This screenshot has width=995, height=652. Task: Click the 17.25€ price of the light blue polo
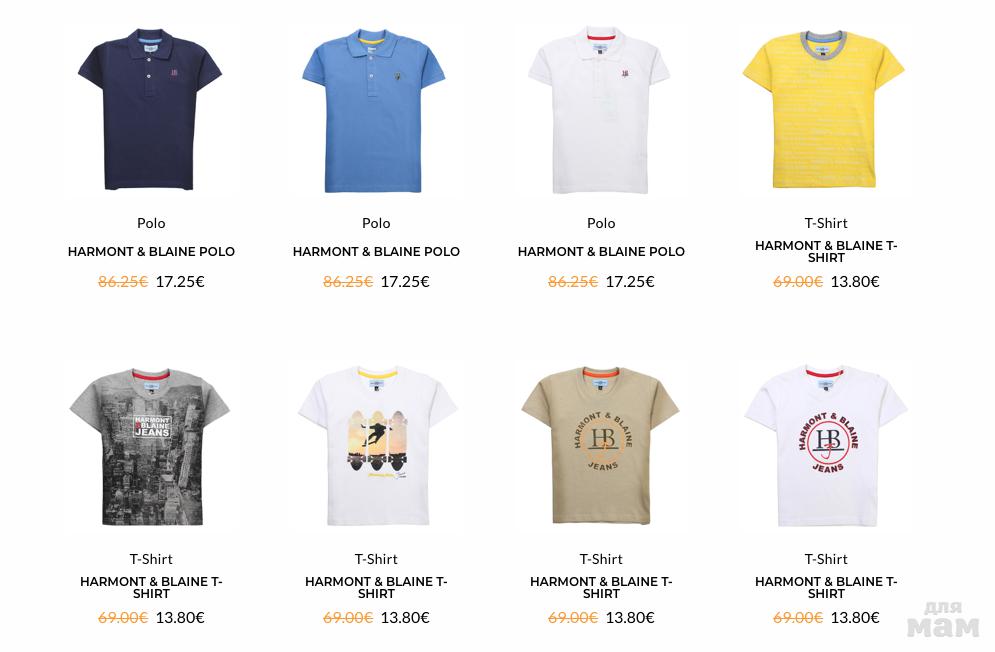point(405,282)
